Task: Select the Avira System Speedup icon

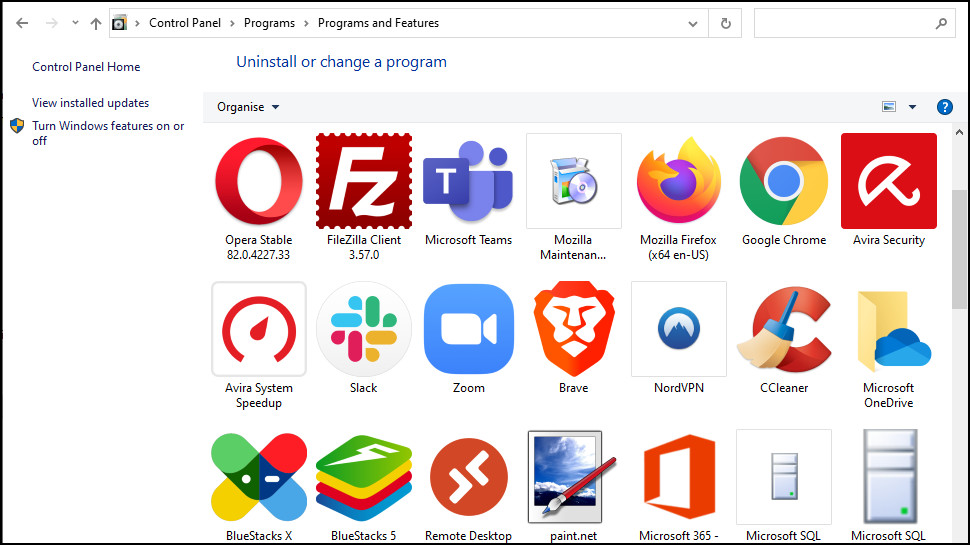Action: (259, 329)
